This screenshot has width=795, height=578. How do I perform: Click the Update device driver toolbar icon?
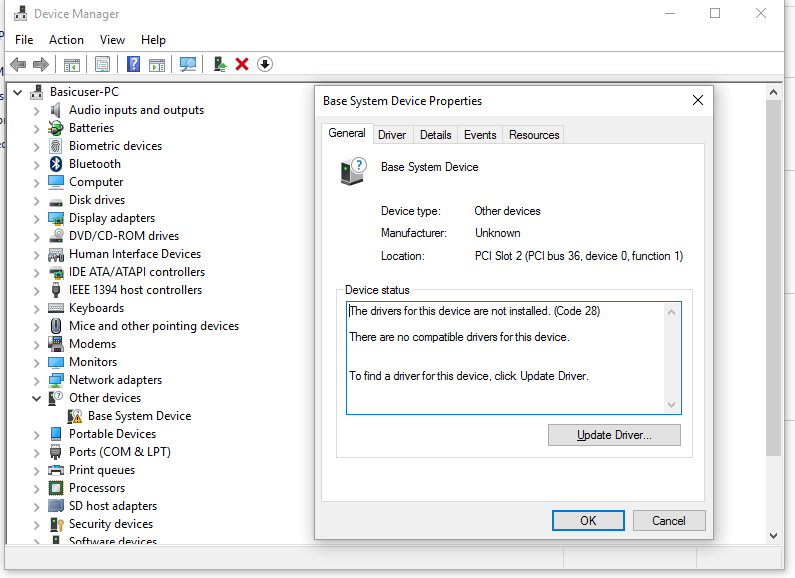(220, 64)
